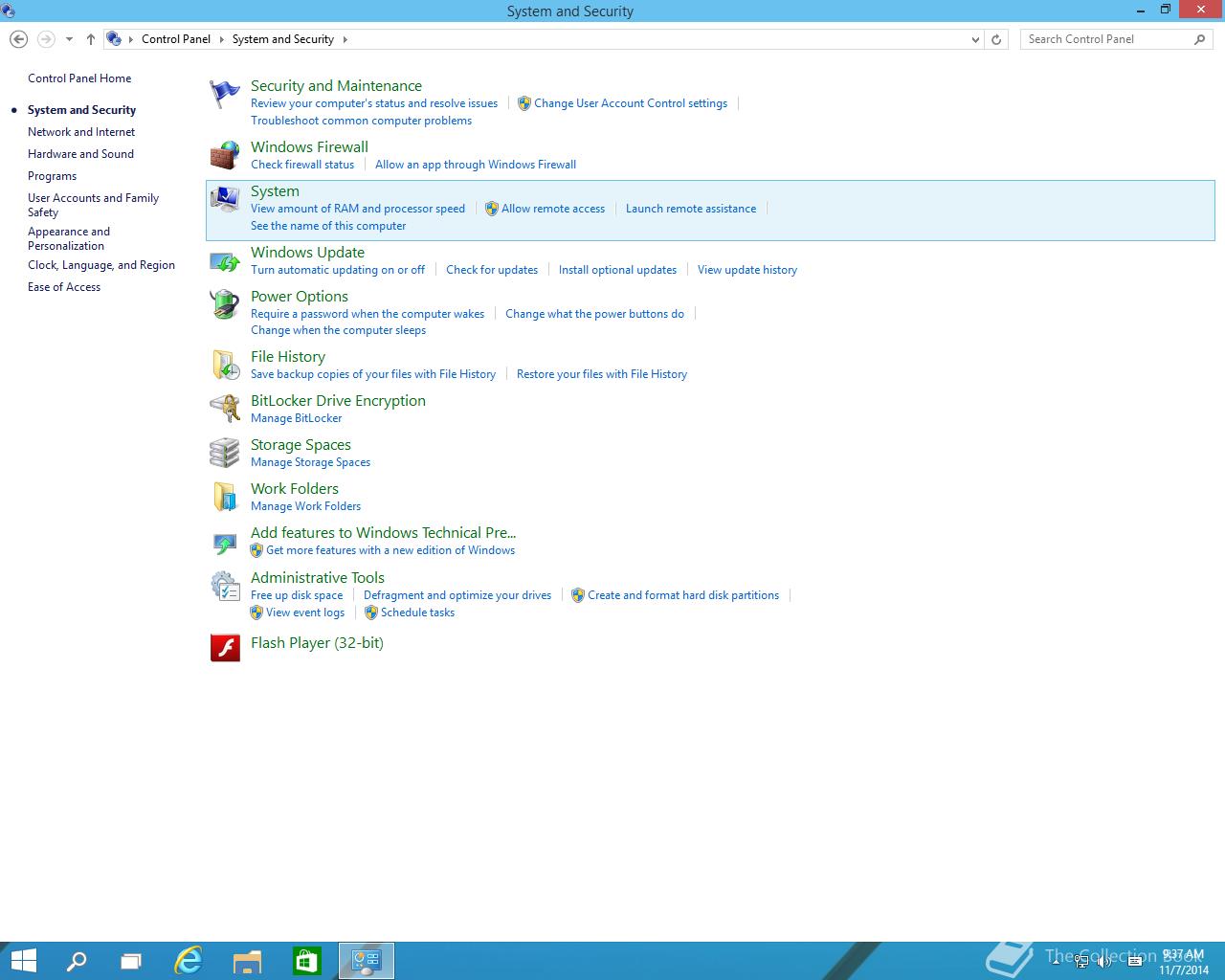Click Turn automatic updating on or off
This screenshot has height=980, width=1225.
338,270
